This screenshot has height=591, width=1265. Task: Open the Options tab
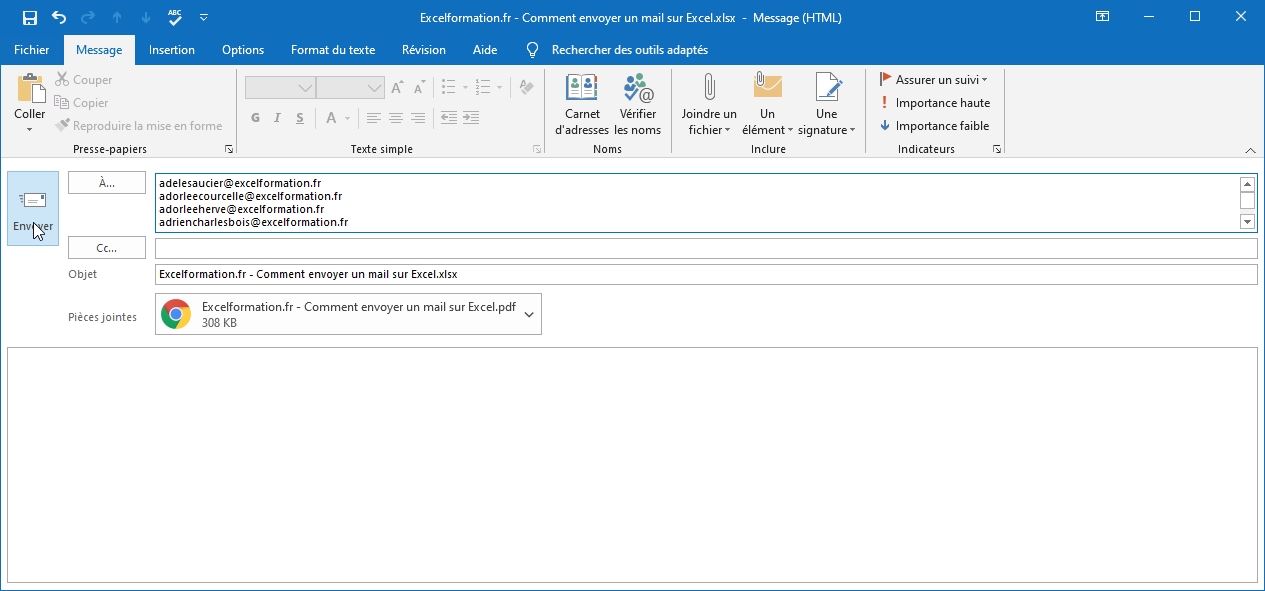pos(243,50)
